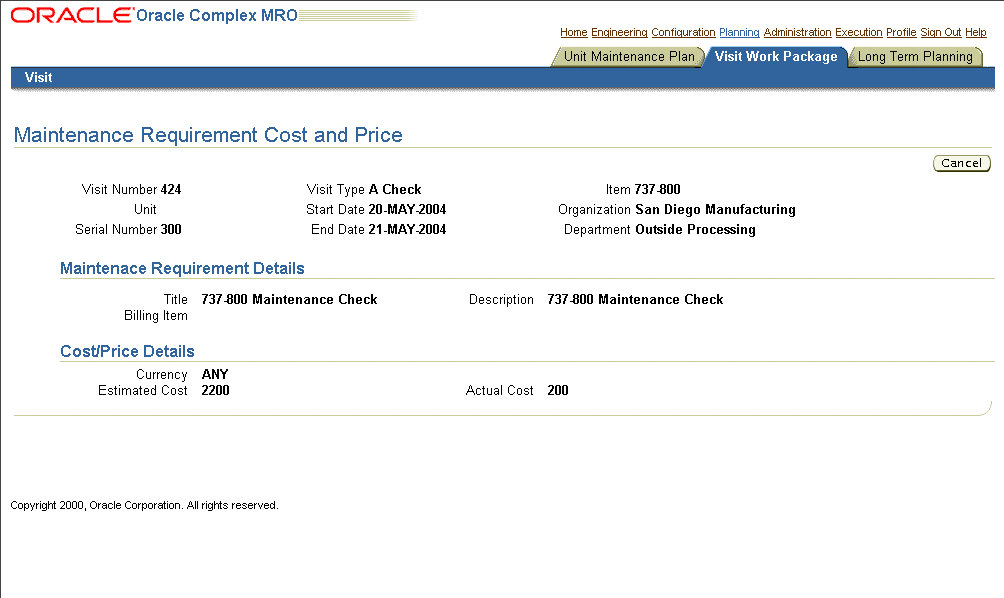Click the Cost/Price Details heading
The width and height of the screenshot is (1004, 598).
(x=127, y=352)
